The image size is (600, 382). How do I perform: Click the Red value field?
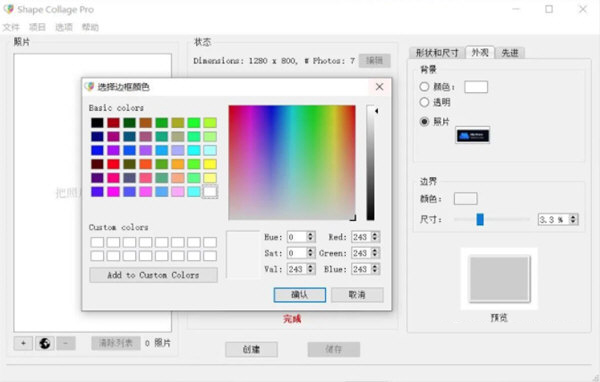pos(361,237)
